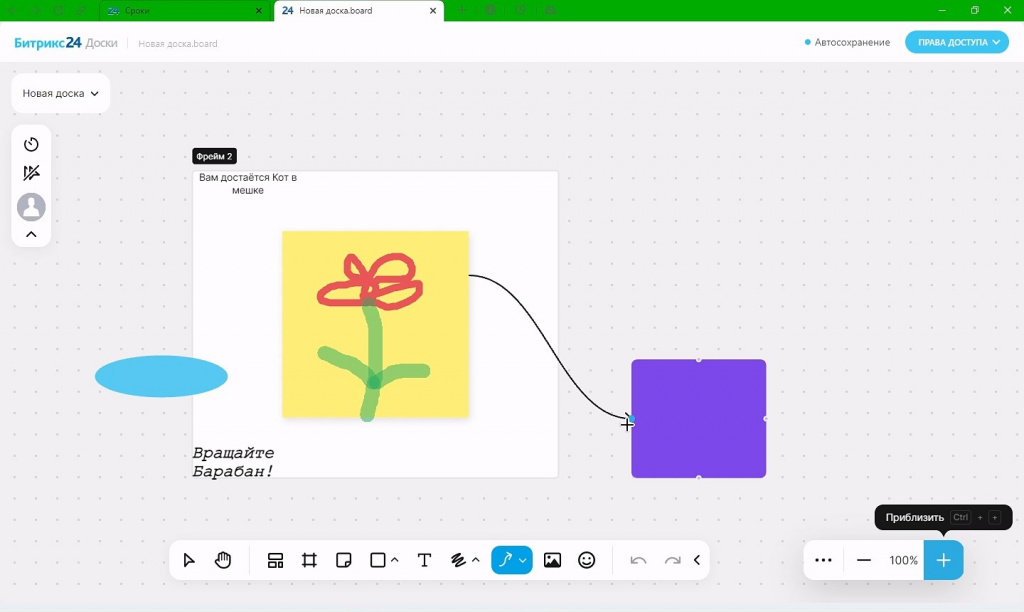Expand the shape tool options arrow
1024x612 pixels.
point(394,560)
